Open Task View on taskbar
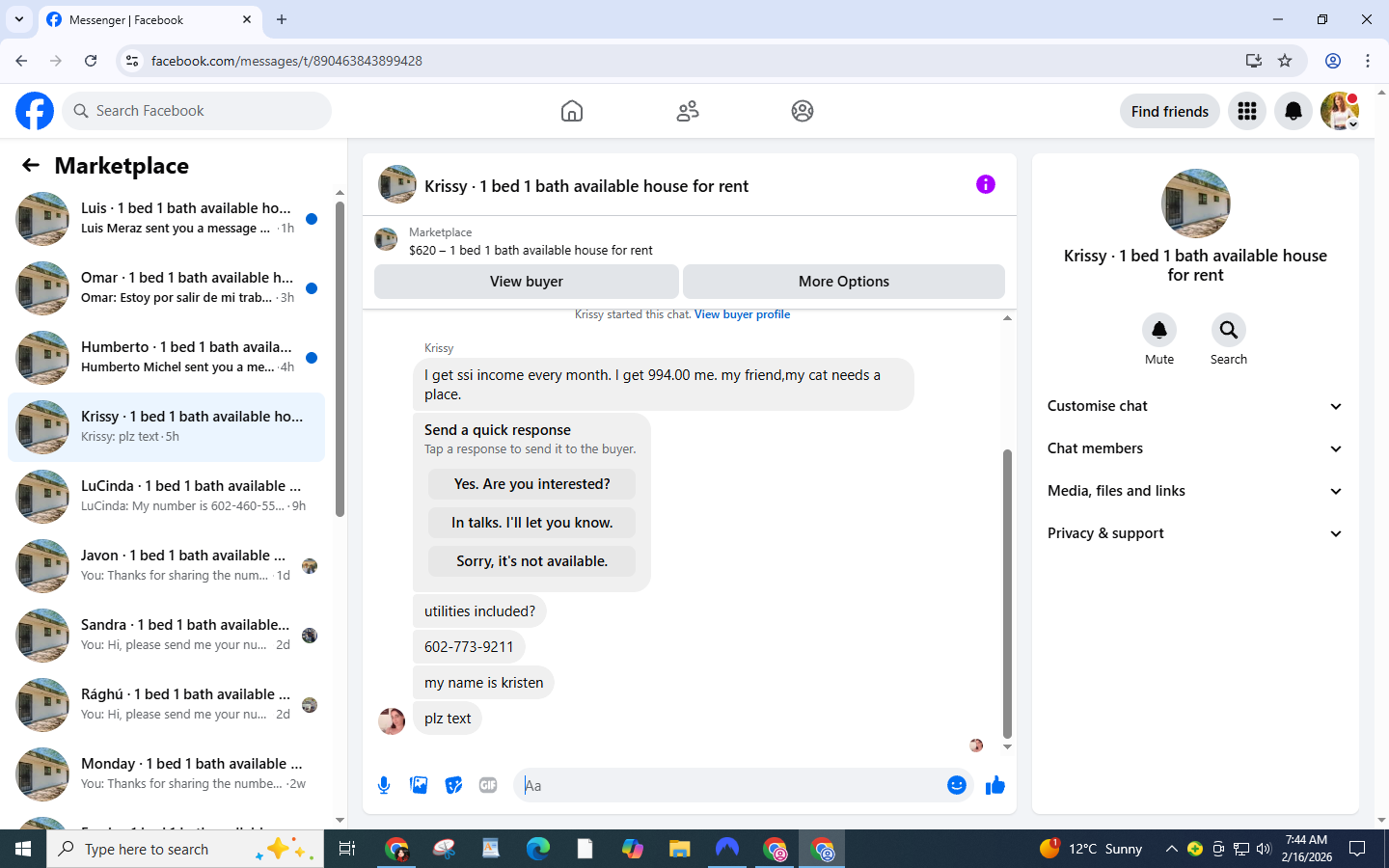This screenshot has height=868, width=1389. click(347, 849)
